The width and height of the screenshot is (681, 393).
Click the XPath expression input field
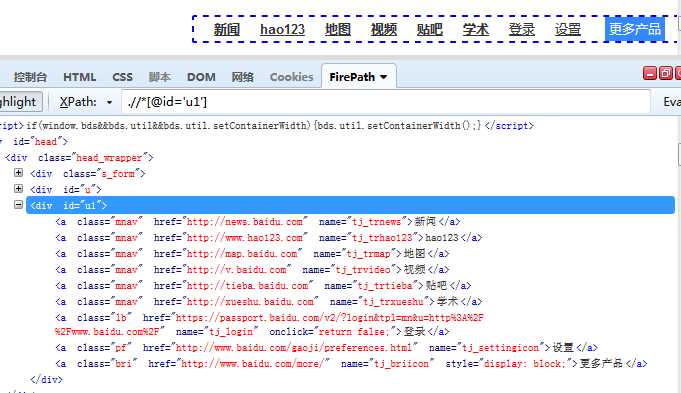(386, 102)
